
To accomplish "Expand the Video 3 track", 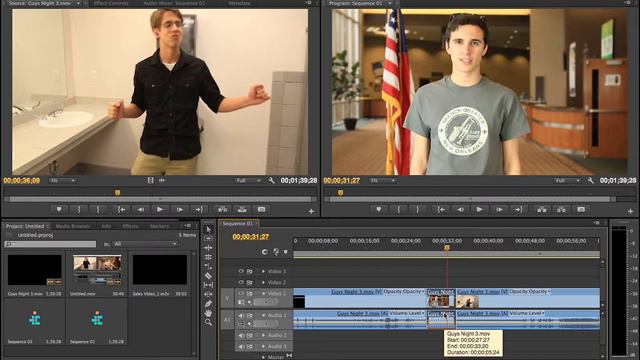I will [x=264, y=271].
